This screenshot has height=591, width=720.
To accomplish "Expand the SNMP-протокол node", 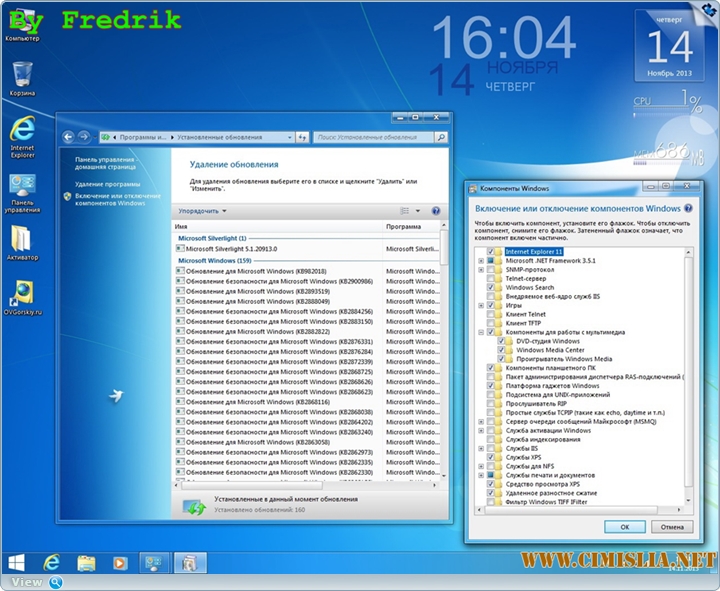I will coord(481,270).
